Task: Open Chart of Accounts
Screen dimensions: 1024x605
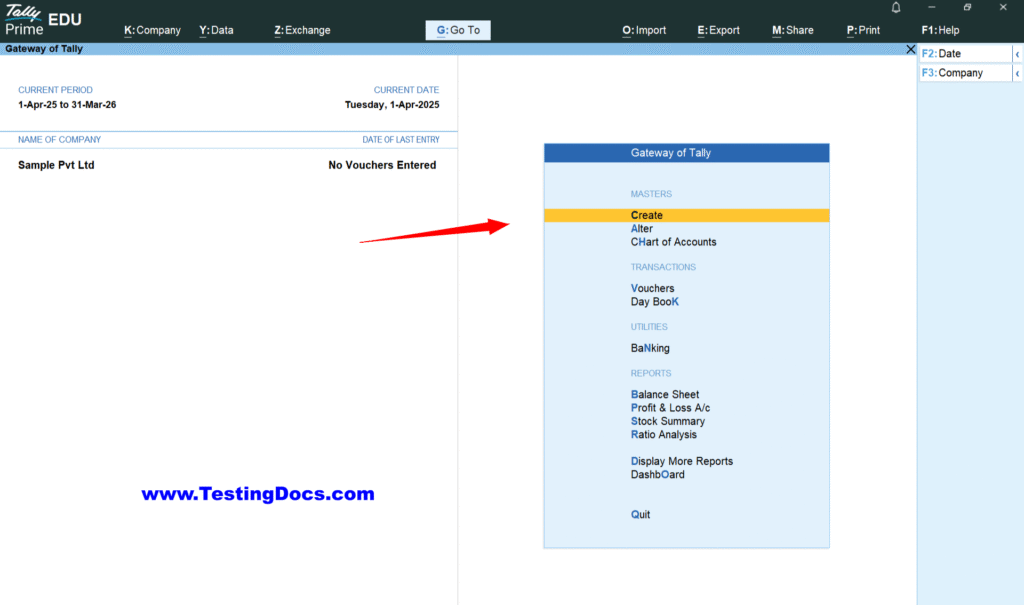Action: pos(673,241)
